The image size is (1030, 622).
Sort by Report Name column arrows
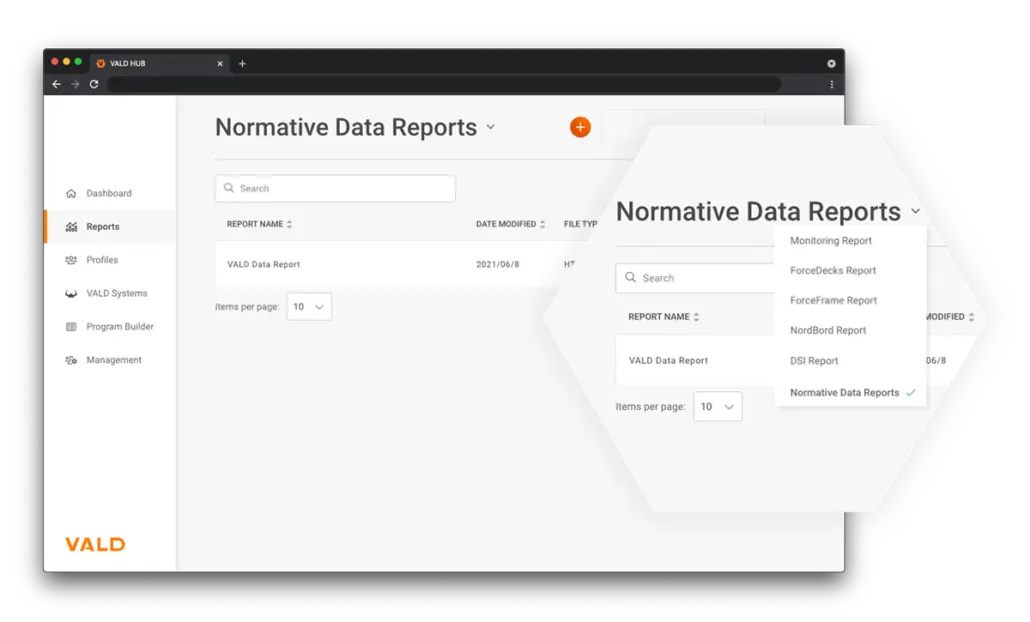coord(289,225)
